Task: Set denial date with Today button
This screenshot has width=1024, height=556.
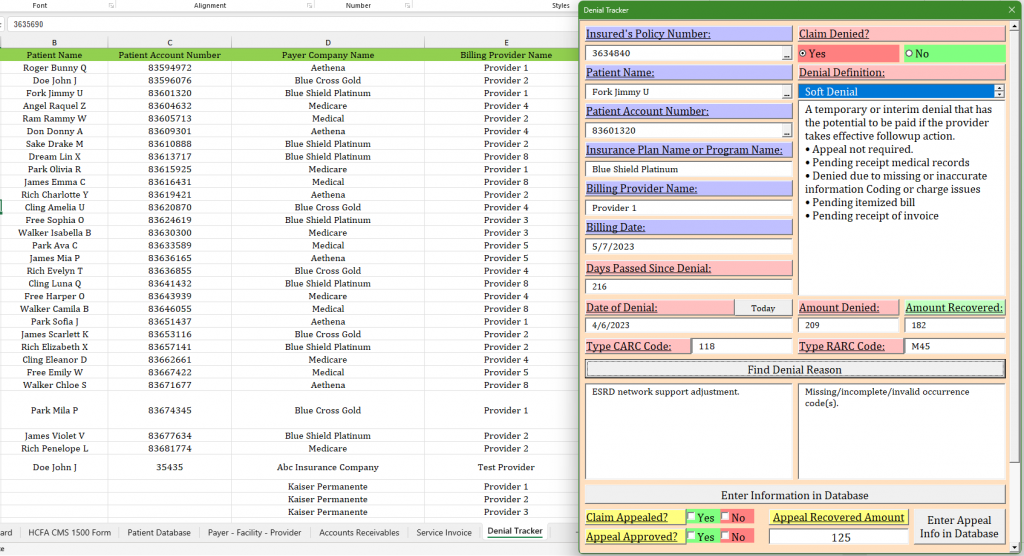Action: (x=763, y=308)
